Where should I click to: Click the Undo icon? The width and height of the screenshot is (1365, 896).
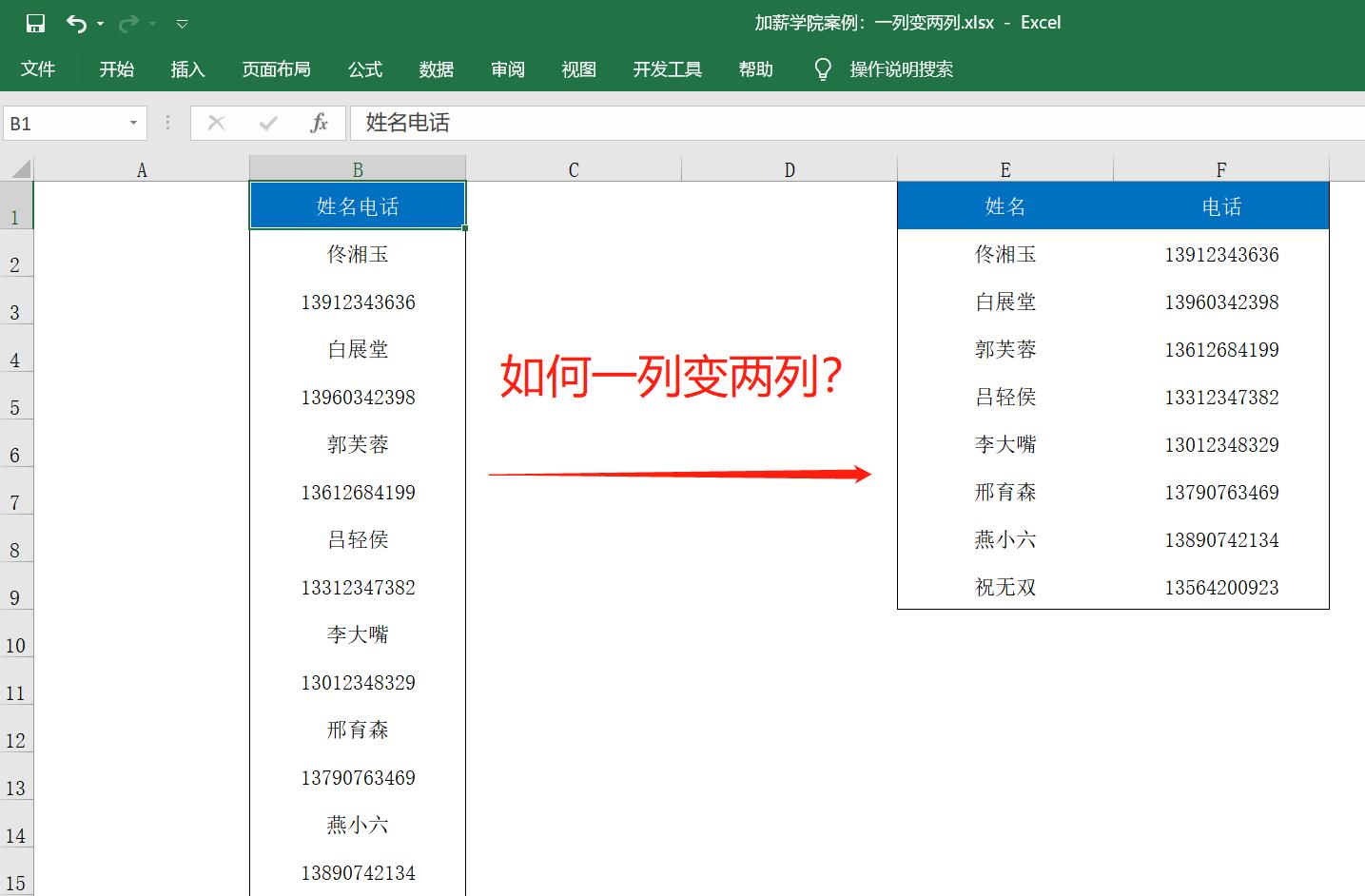77,23
